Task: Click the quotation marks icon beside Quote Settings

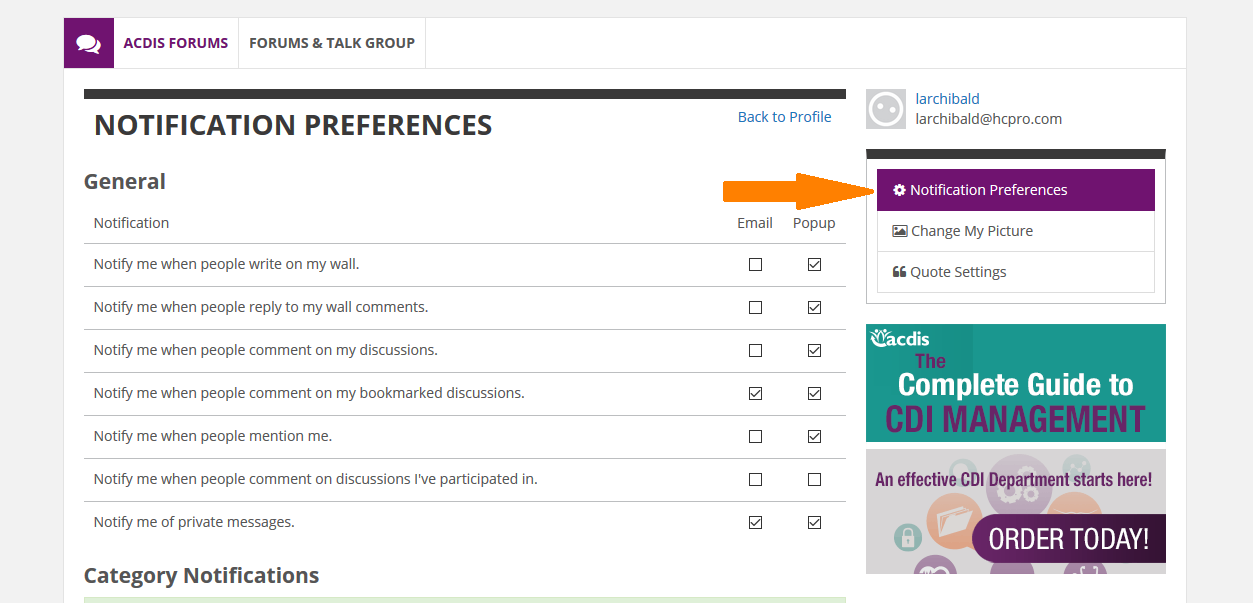Action: point(897,271)
